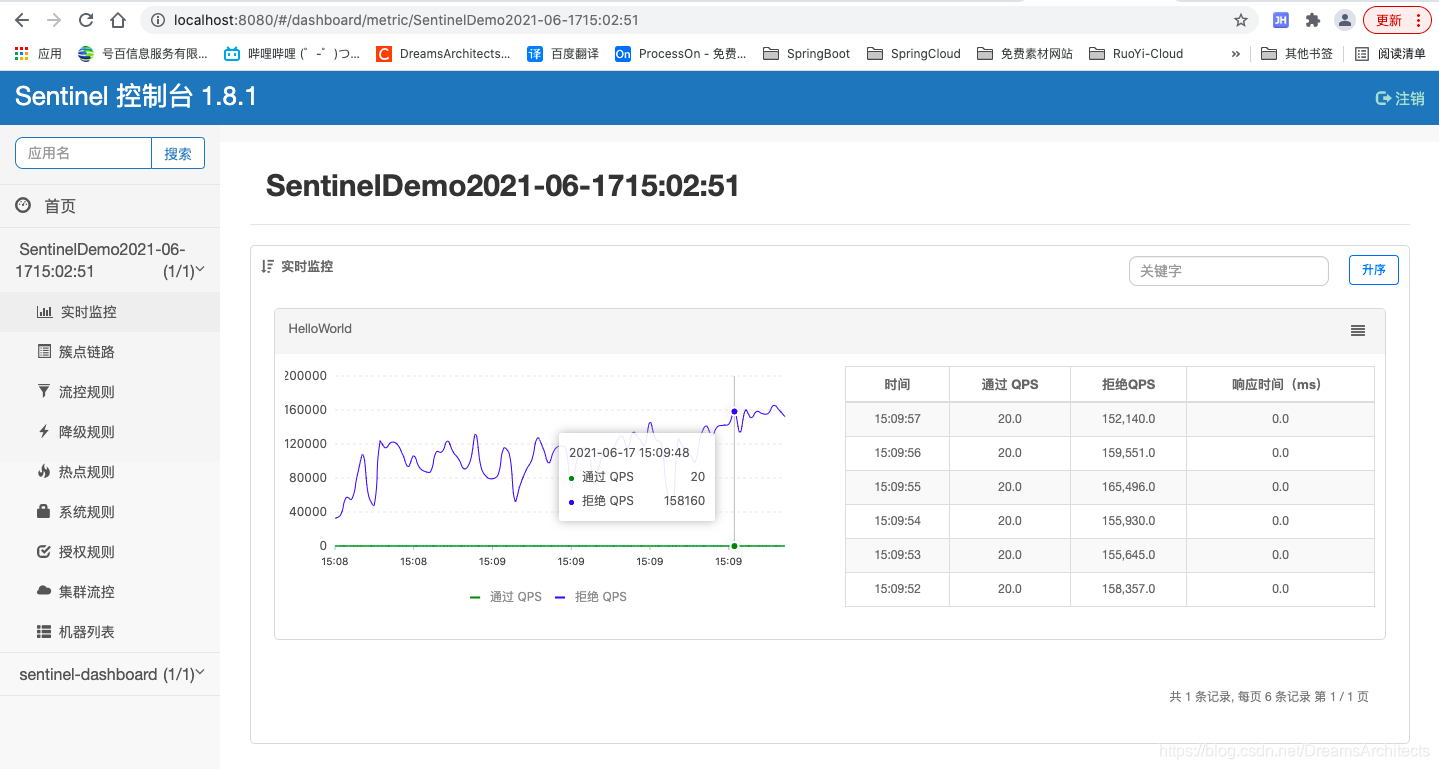Open the 阅读清单 reading list
Image resolution: width=1439 pixels, height=769 pixels.
tap(1390, 54)
